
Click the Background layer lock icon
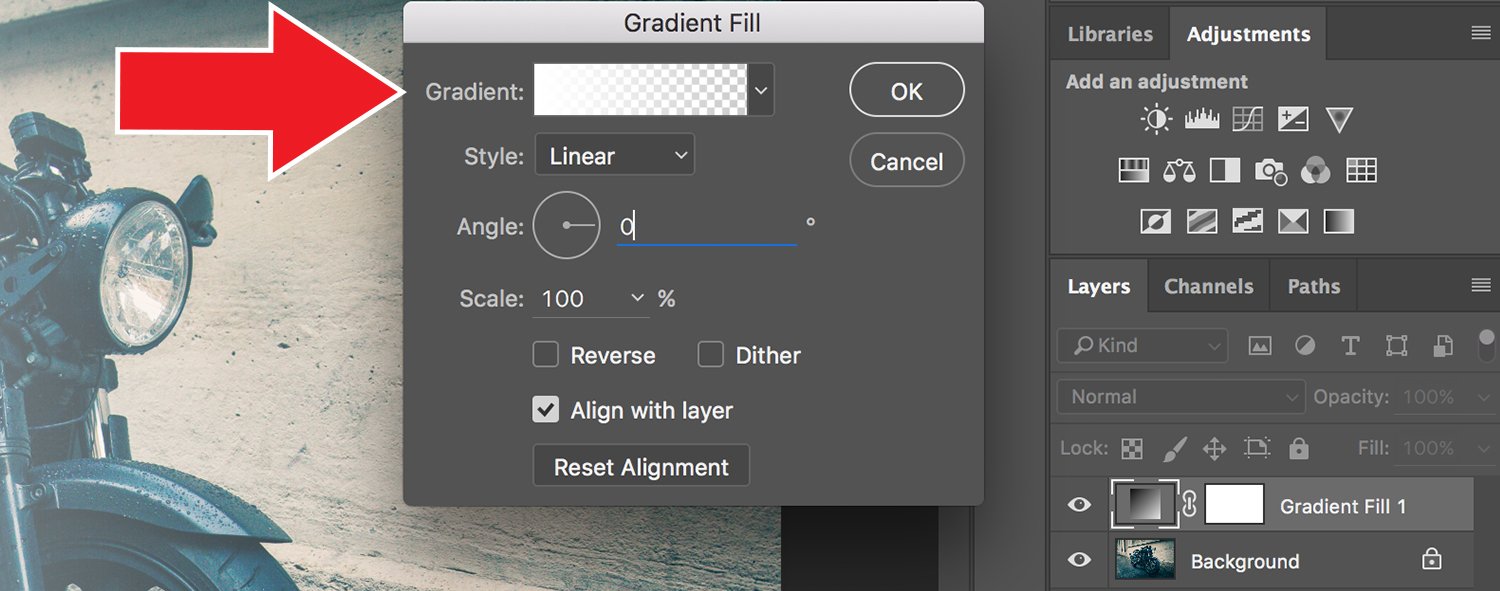1432,559
